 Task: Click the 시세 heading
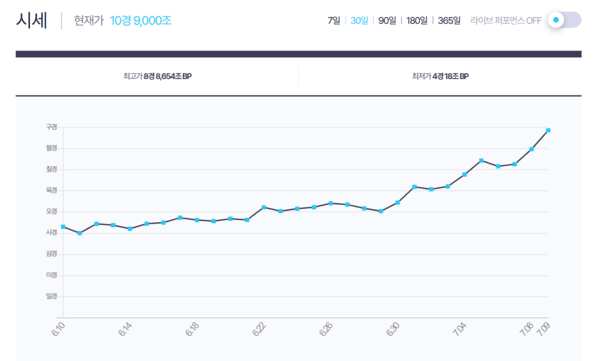pyautogui.click(x=32, y=20)
